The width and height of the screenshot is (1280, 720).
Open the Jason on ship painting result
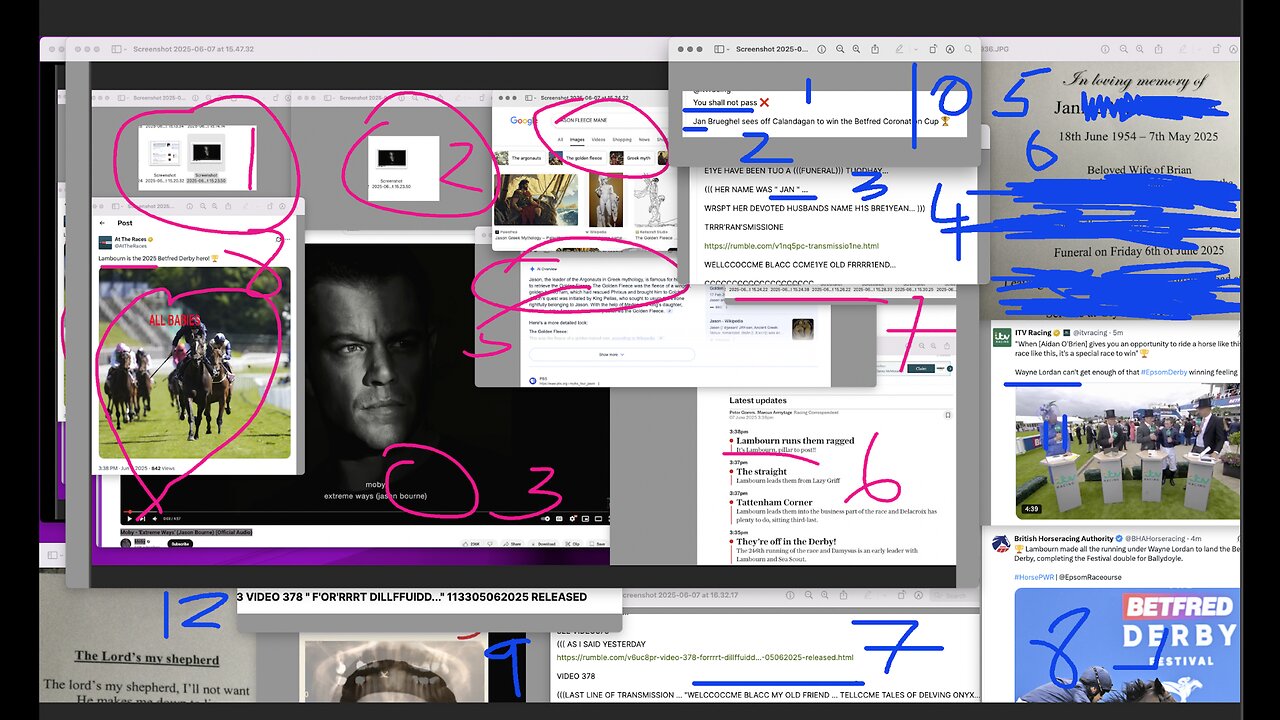tap(536, 200)
